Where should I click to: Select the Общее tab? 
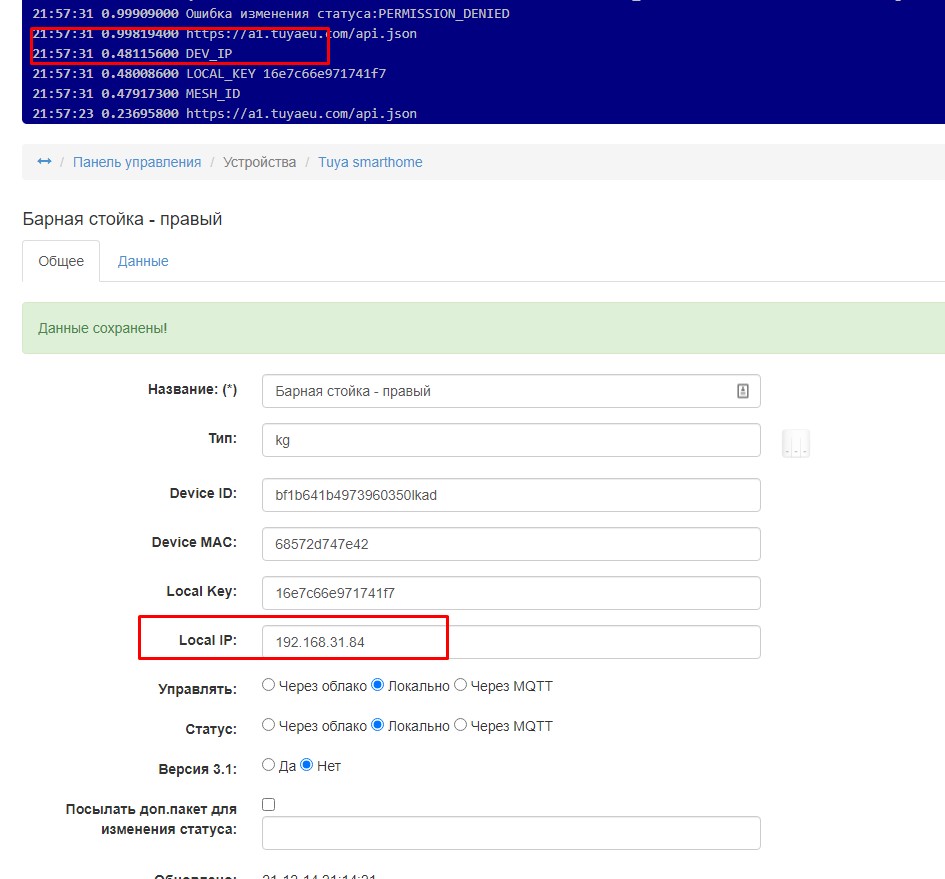(x=61, y=261)
